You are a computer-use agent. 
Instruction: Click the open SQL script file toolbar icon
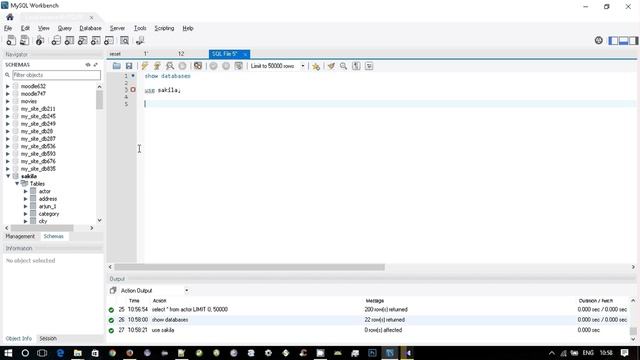24,40
